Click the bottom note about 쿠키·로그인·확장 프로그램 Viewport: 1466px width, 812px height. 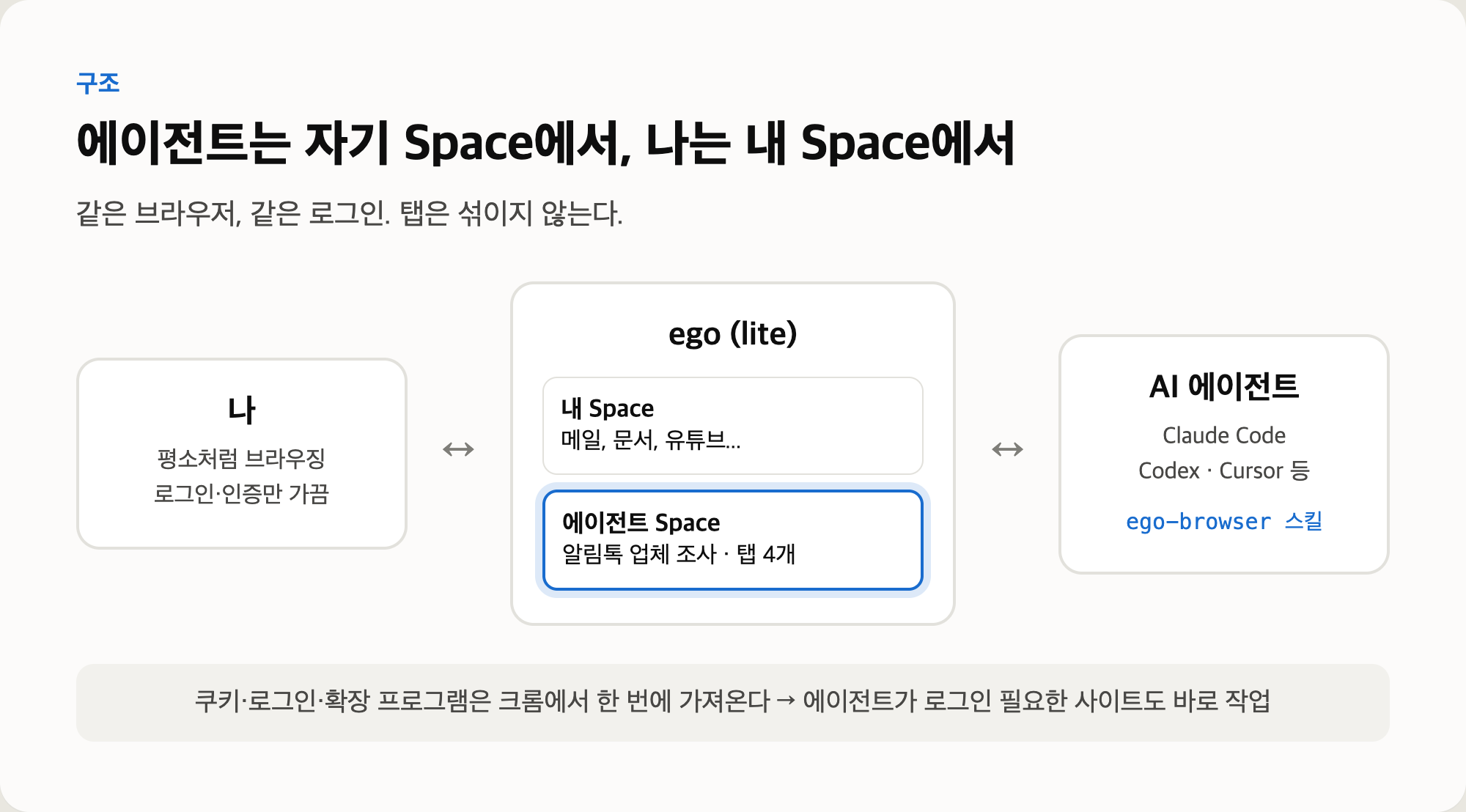tap(733, 701)
